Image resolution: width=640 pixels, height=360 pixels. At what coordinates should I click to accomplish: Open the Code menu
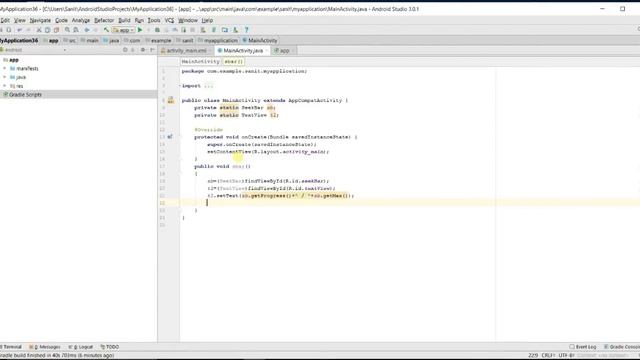coord(61,20)
